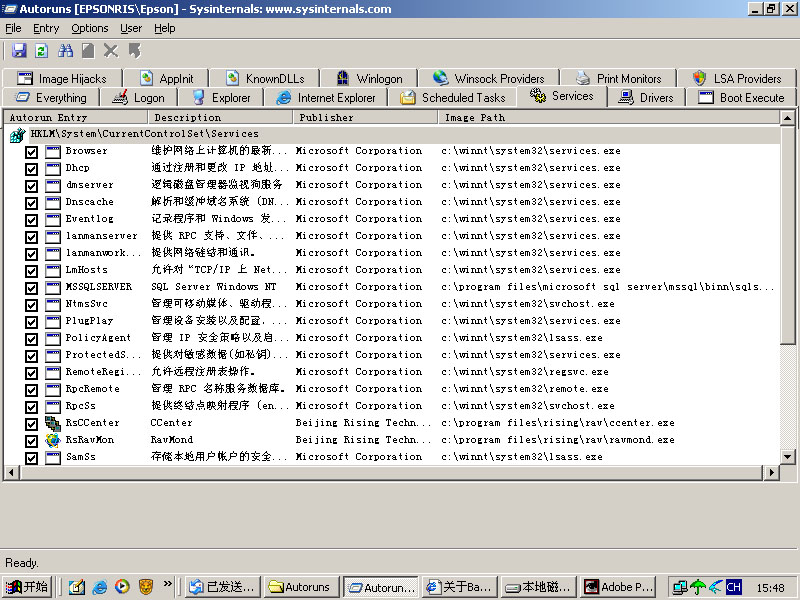
Task: Launch Windows Media Player from quick launch
Action: 122,587
